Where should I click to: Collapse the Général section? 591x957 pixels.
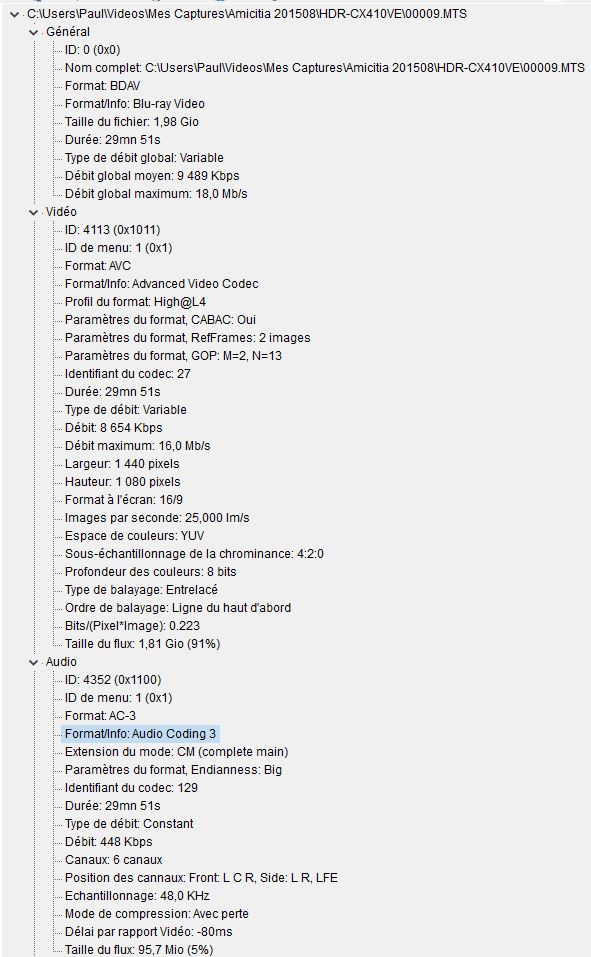(x=34, y=32)
